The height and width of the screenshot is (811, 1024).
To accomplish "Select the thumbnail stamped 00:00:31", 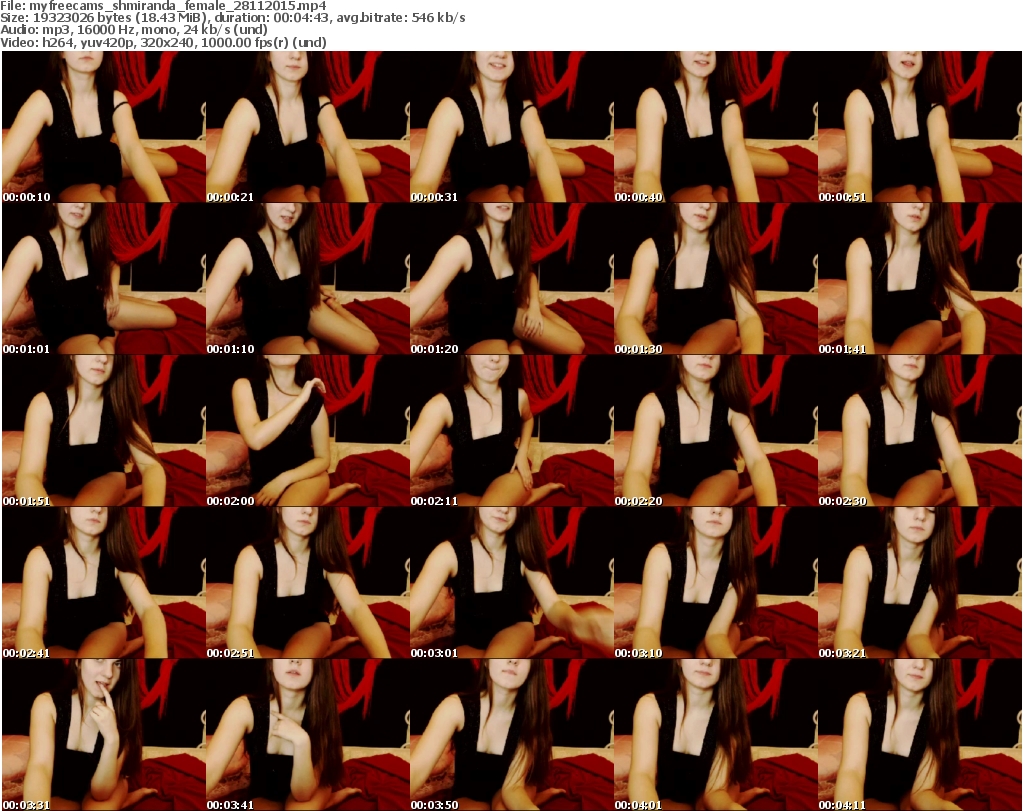I will [x=511, y=127].
